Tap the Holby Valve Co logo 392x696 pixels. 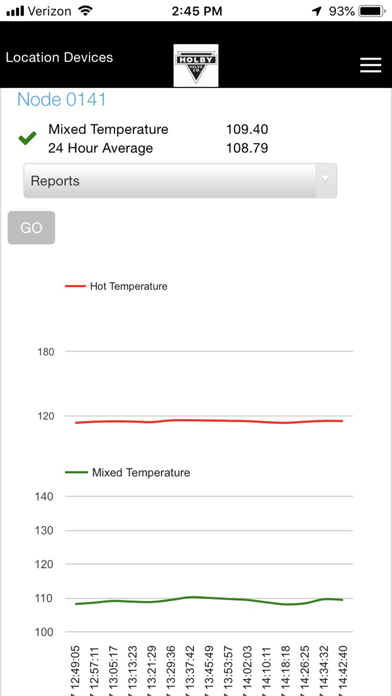pos(196,65)
